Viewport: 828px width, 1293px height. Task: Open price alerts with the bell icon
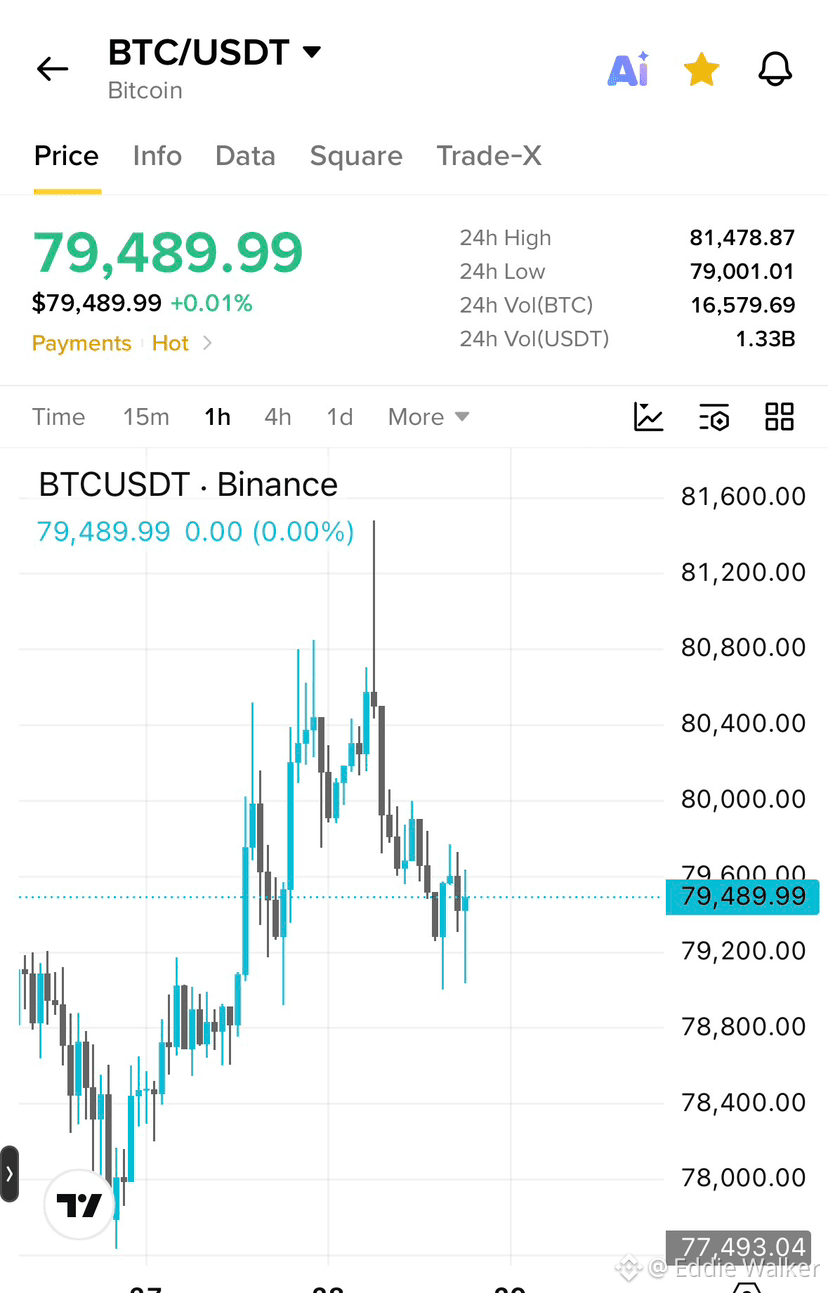point(775,69)
